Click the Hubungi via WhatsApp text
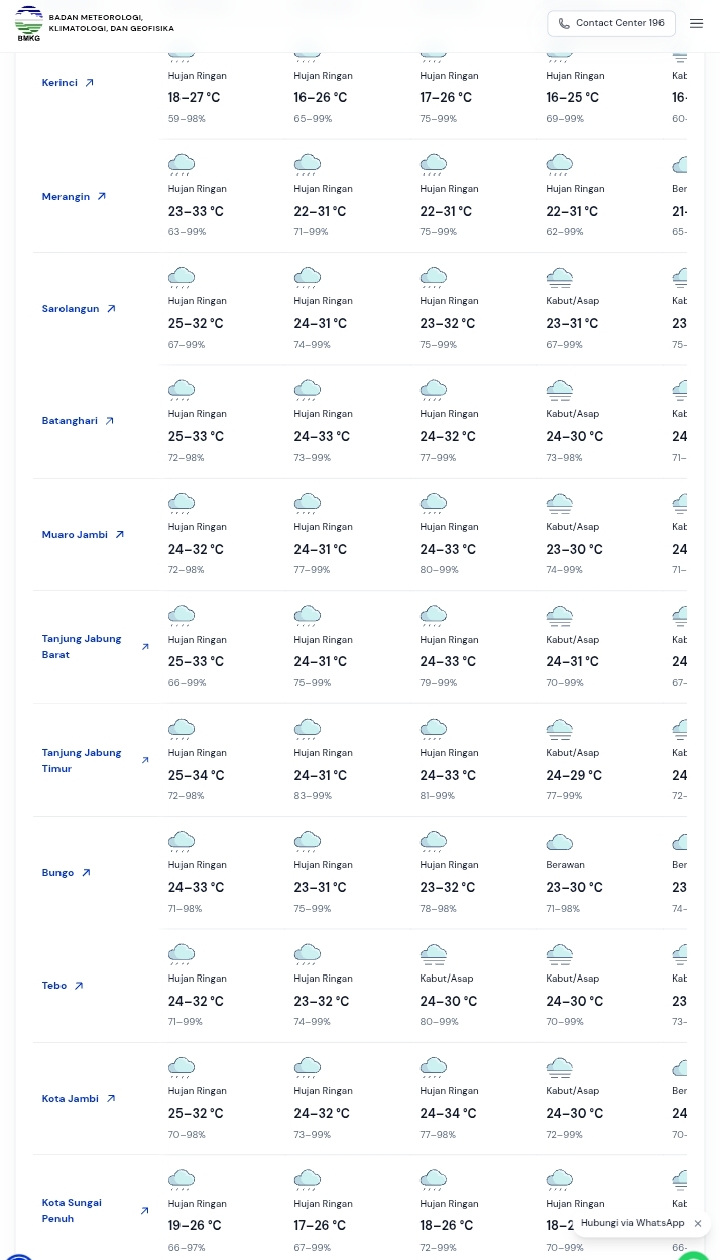The height and width of the screenshot is (1260, 720). [x=632, y=1223]
